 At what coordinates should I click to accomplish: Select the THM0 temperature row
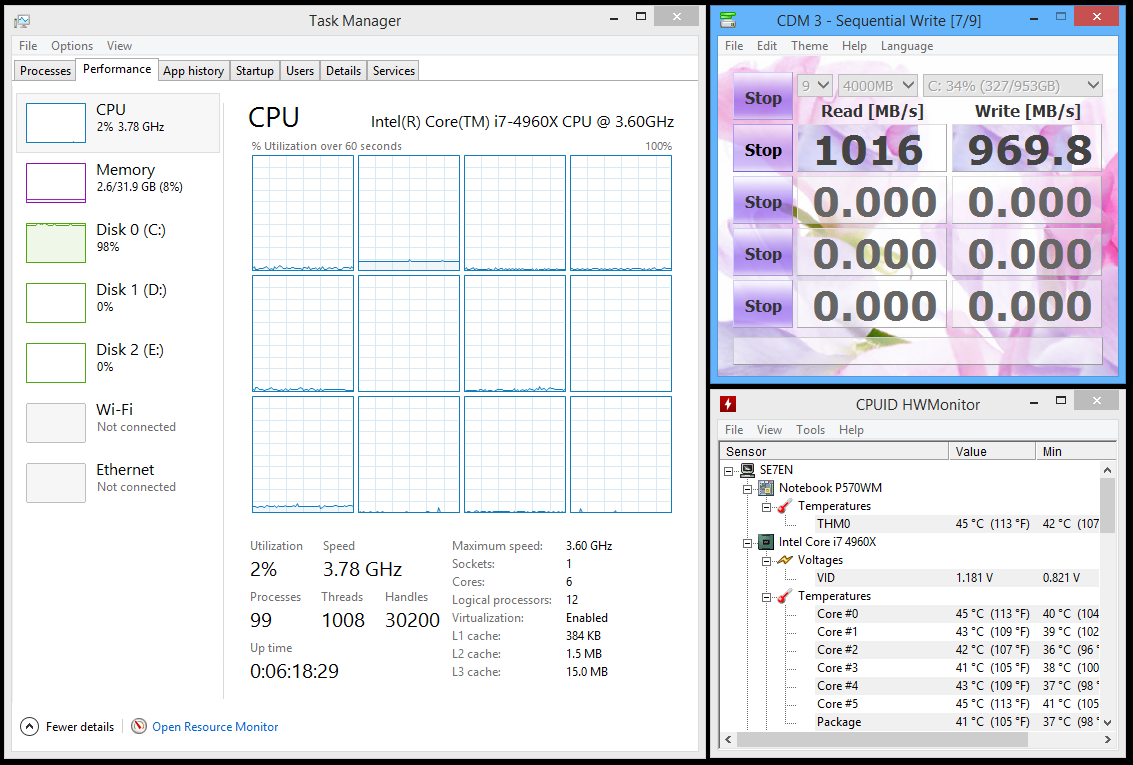(956, 524)
